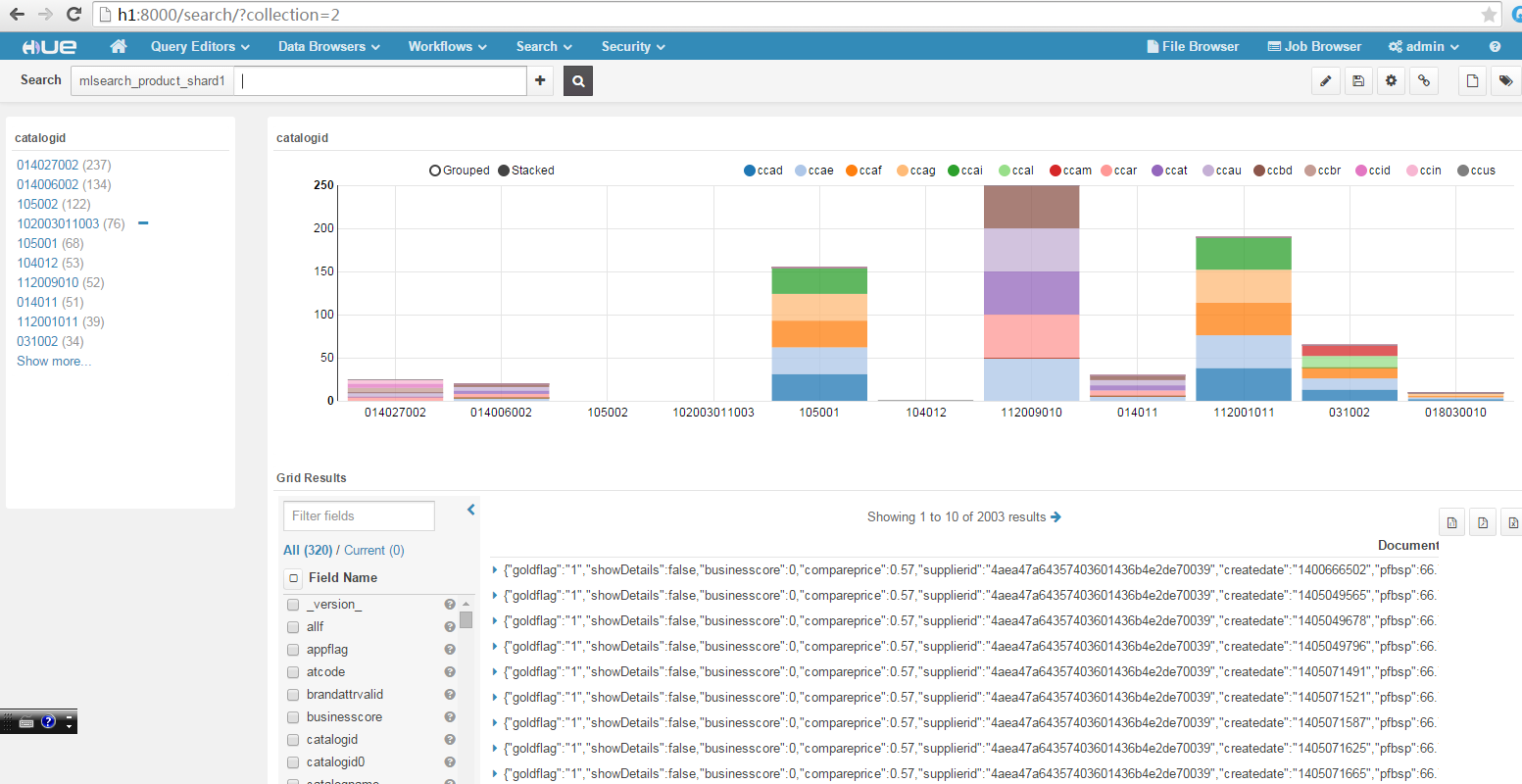Expand the admin user dropdown
1522x784 pixels.
(1424, 46)
